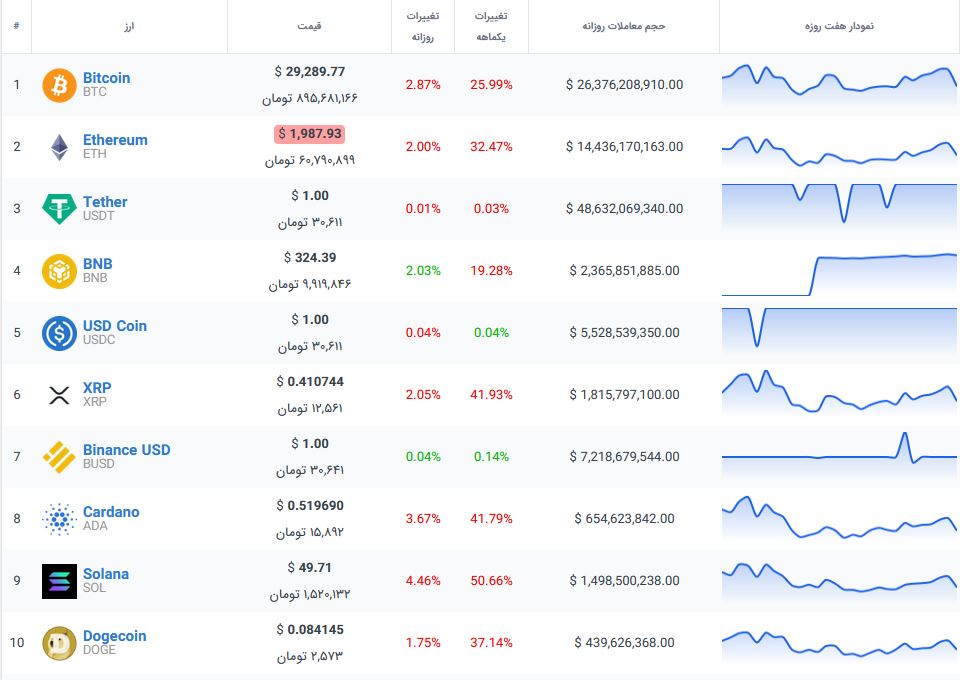Open the Tether coin link
Image resolution: width=960 pixels, height=680 pixels.
pyautogui.click(x=105, y=201)
